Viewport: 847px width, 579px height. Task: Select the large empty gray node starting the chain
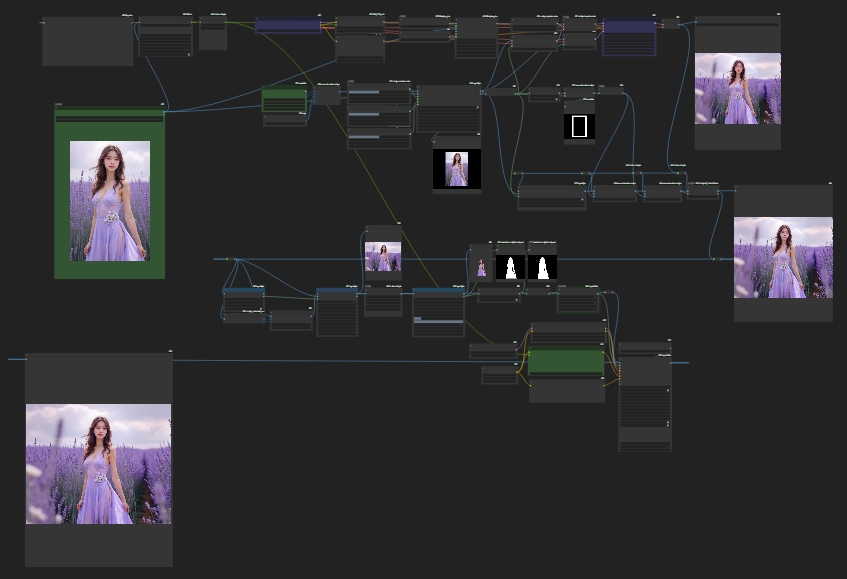[88, 41]
